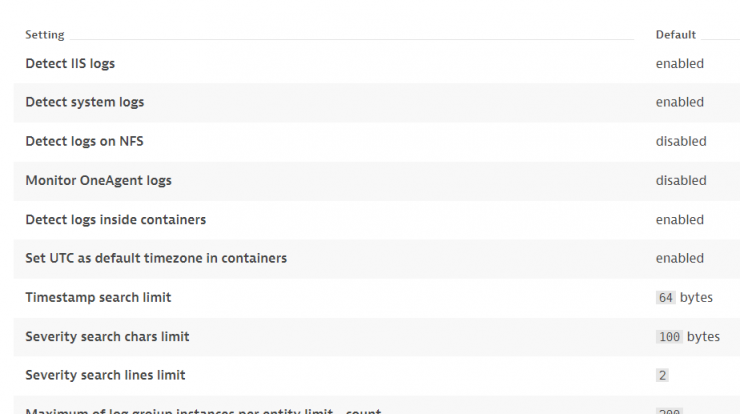Click the enabled value for Detect system logs

(680, 102)
